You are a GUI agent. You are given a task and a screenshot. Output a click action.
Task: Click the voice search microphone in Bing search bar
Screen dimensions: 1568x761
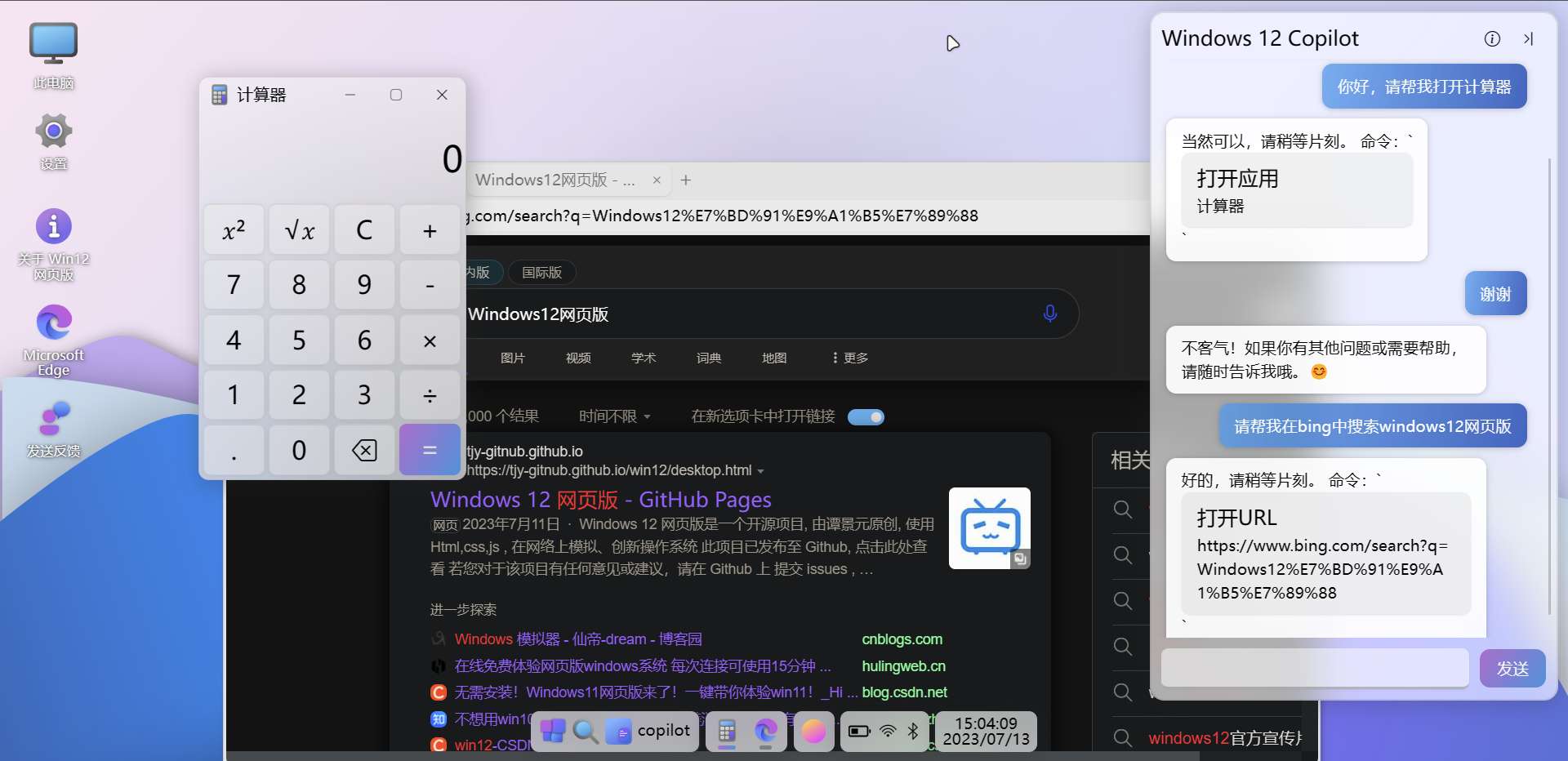1050,314
